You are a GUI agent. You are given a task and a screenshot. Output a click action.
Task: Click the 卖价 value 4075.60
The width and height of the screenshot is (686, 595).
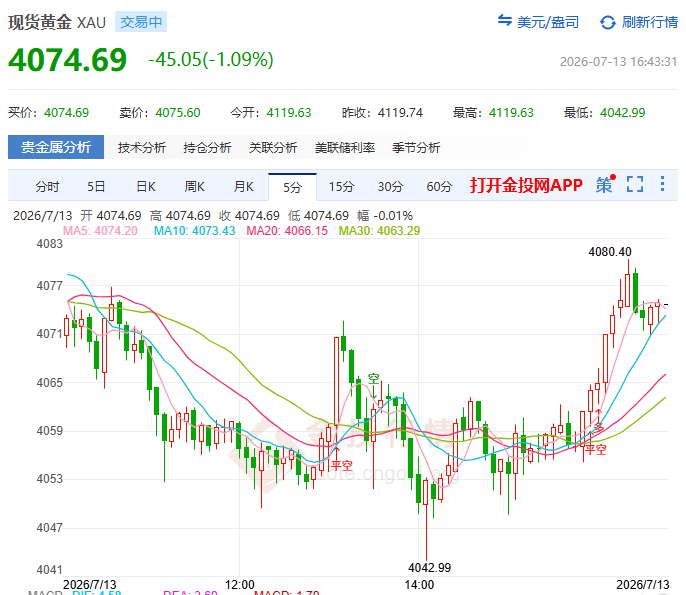coord(178,113)
